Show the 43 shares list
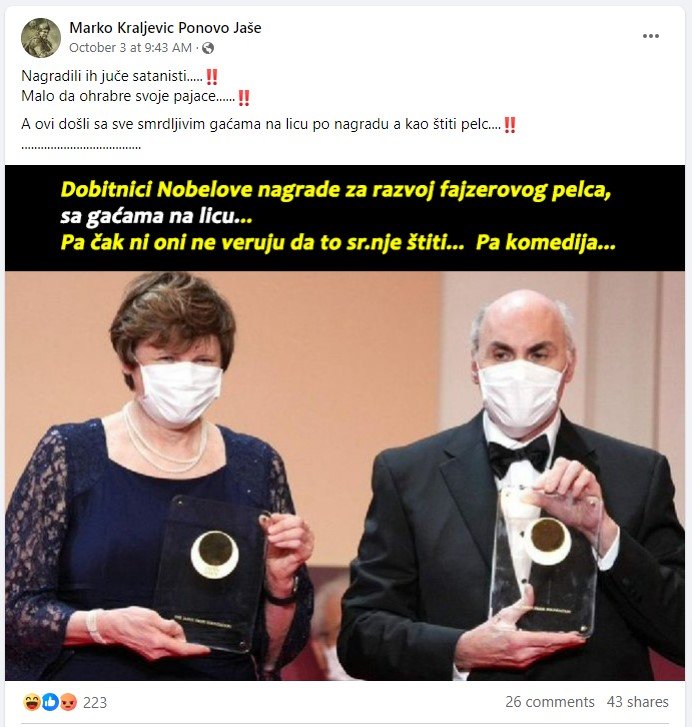692x727 pixels. [638, 701]
